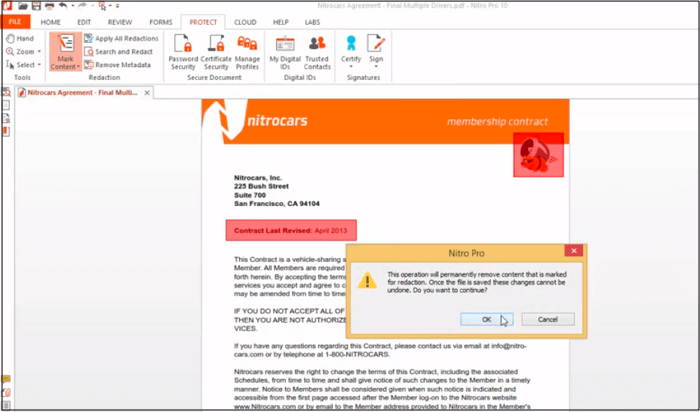Open Search and Redact

[119, 52]
